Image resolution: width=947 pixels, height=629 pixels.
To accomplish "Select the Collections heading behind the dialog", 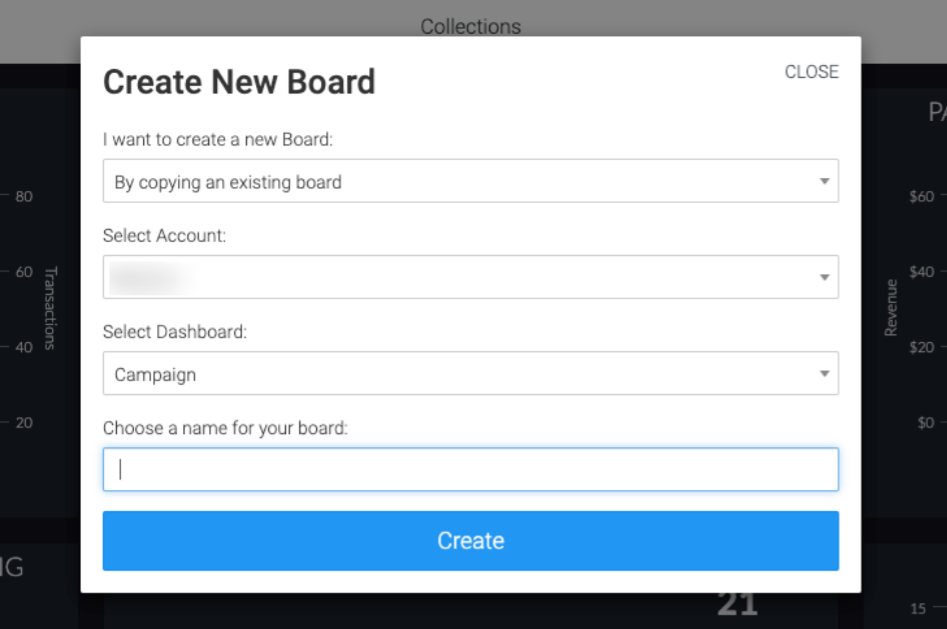I will click(470, 27).
